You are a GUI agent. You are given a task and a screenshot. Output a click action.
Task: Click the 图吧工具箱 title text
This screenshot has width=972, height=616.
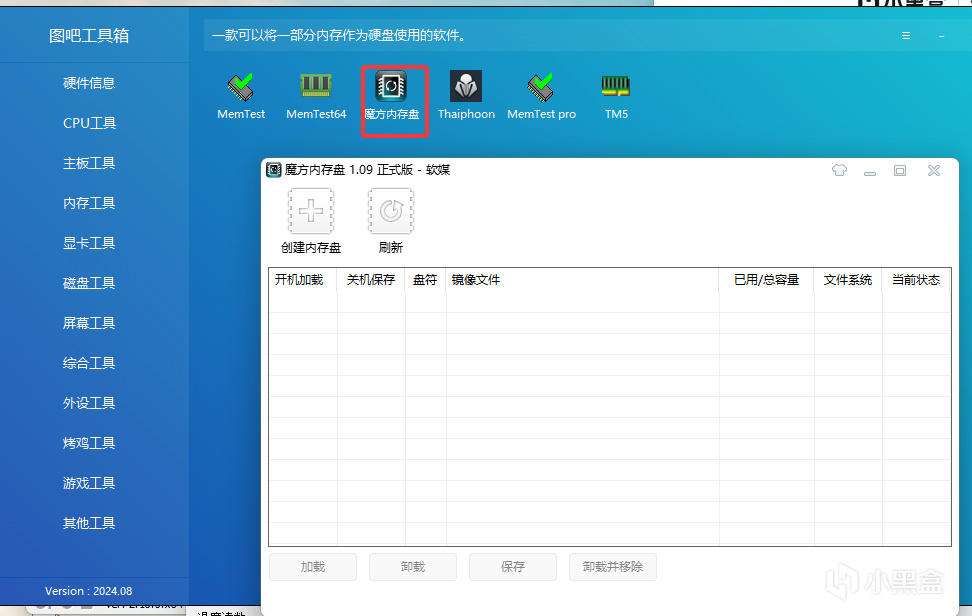pyautogui.click(x=89, y=36)
